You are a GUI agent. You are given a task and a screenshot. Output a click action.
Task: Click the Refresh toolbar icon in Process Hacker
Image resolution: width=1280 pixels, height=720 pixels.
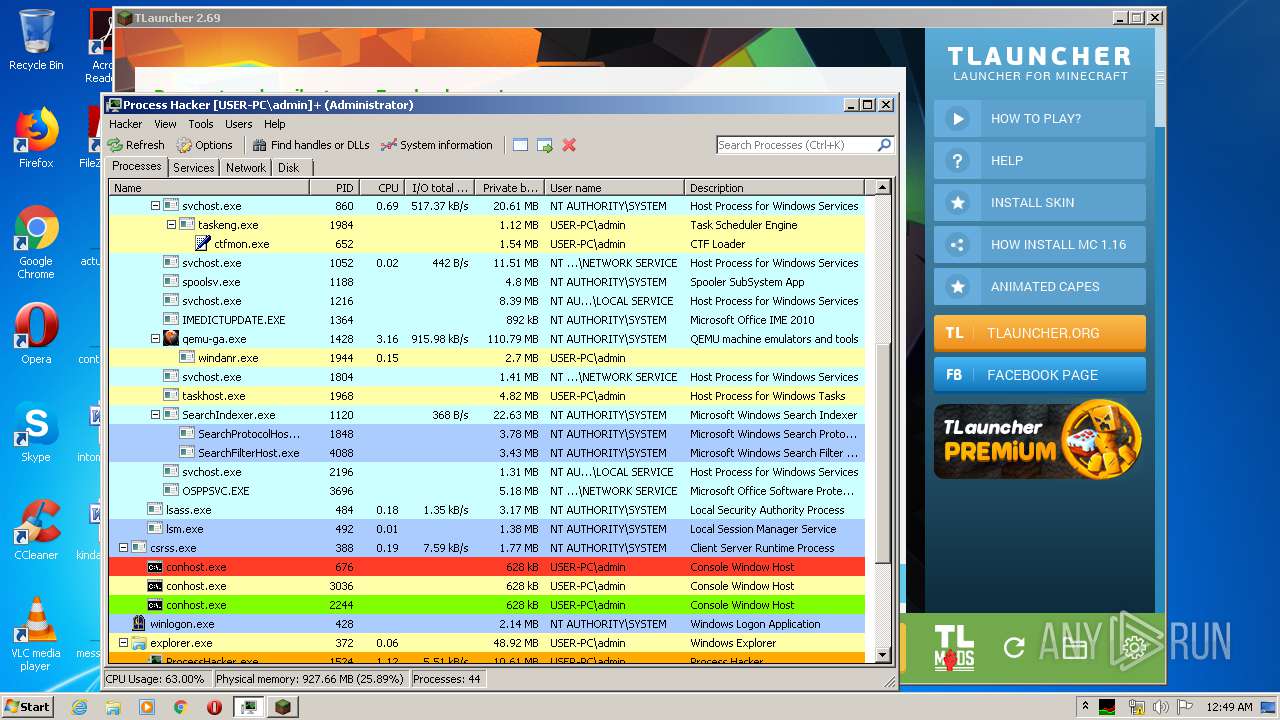(x=136, y=145)
